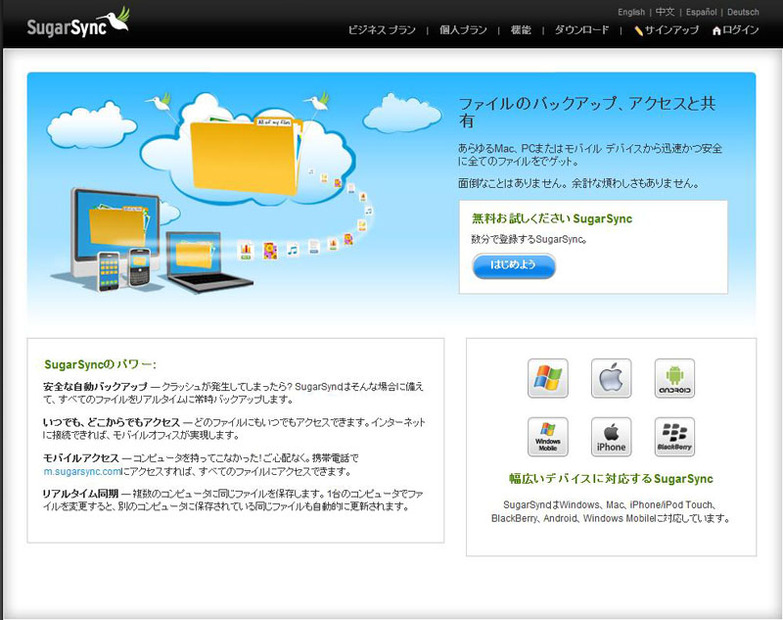Click the モバイルアクセス bold text
The image size is (783, 620).
pyautogui.click(x=81, y=458)
